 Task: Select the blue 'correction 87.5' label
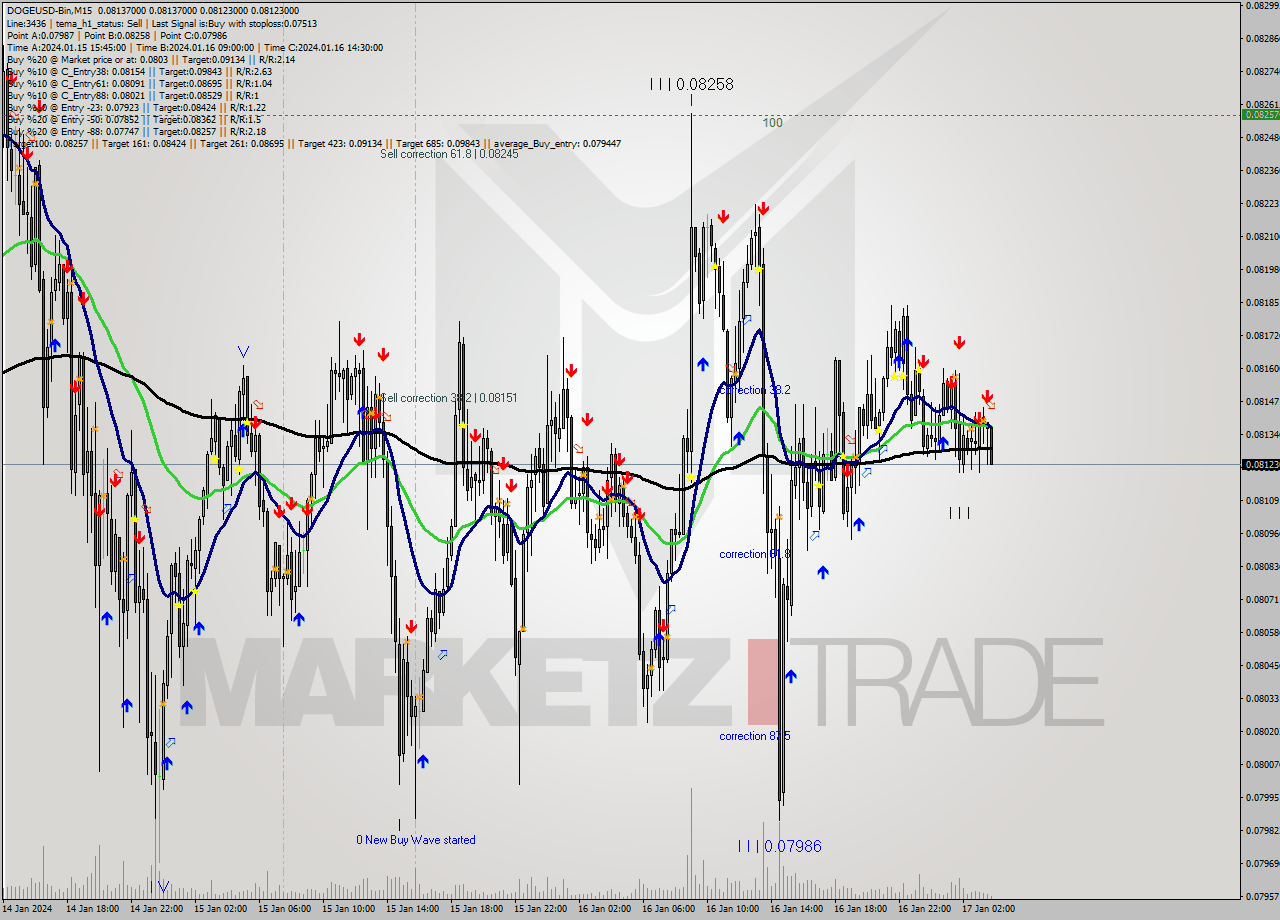(755, 736)
